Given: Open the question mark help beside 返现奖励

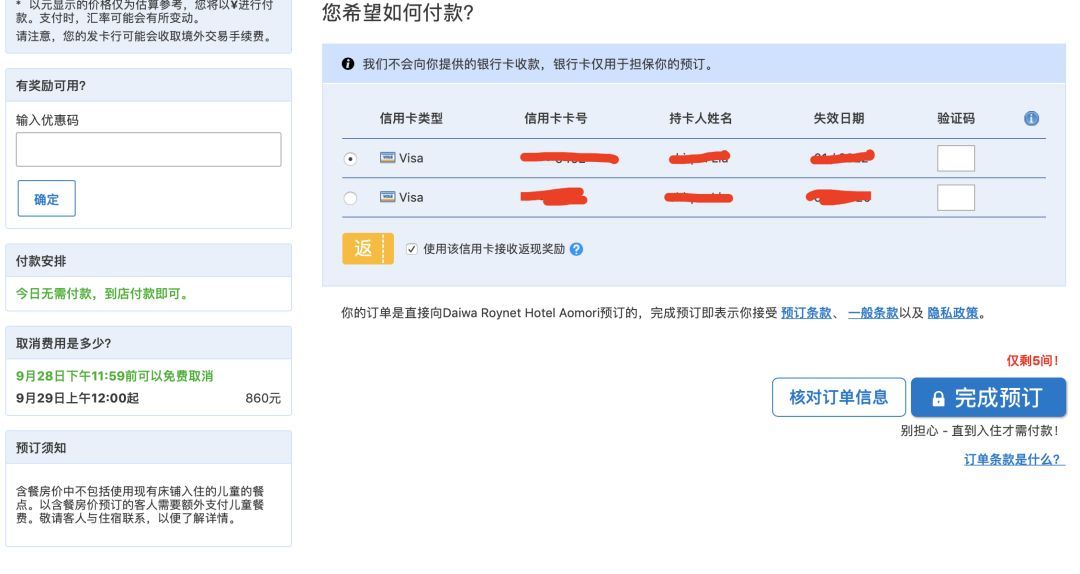Looking at the screenshot, I should coord(576,250).
